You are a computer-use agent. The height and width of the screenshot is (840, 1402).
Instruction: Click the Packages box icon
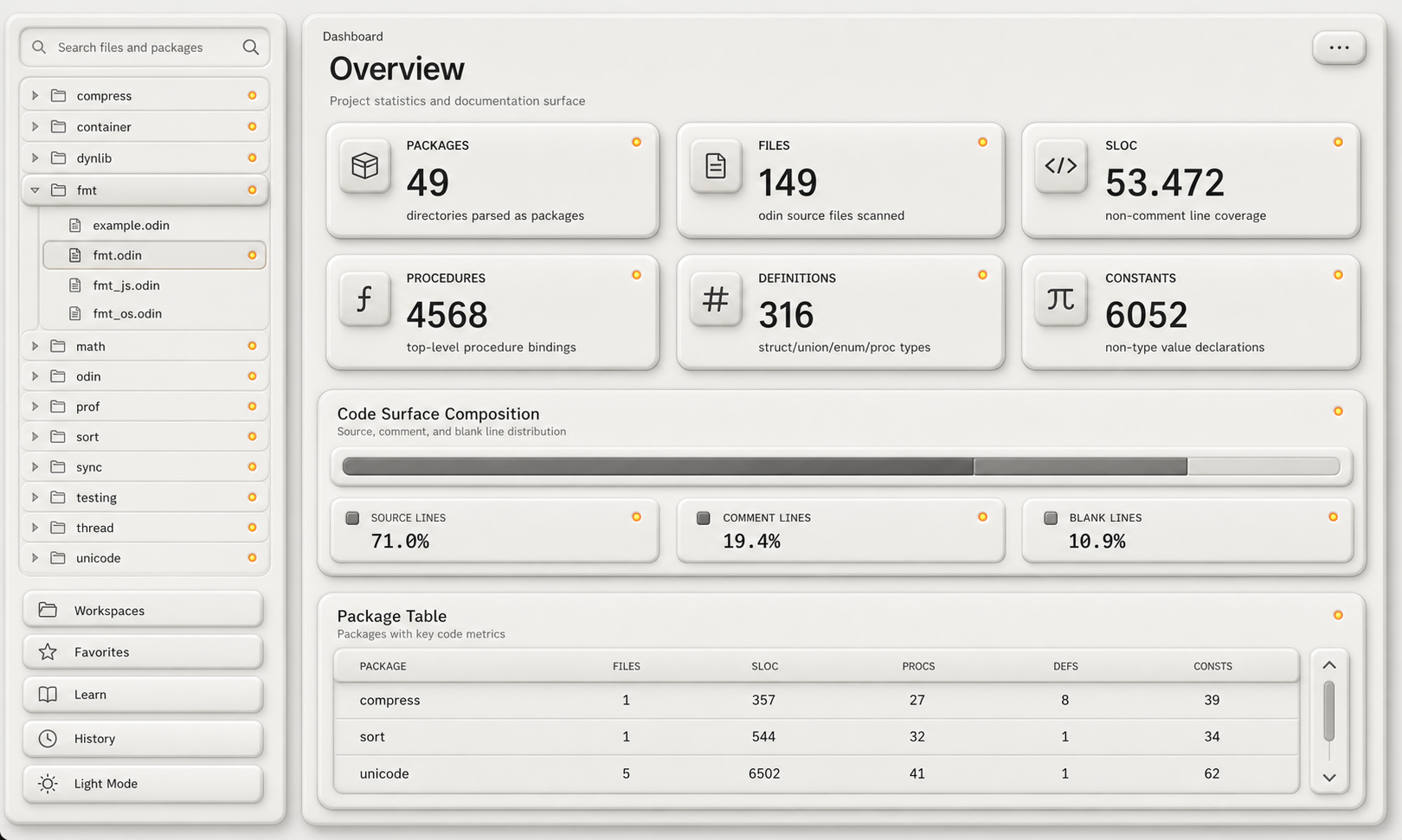coord(365,165)
